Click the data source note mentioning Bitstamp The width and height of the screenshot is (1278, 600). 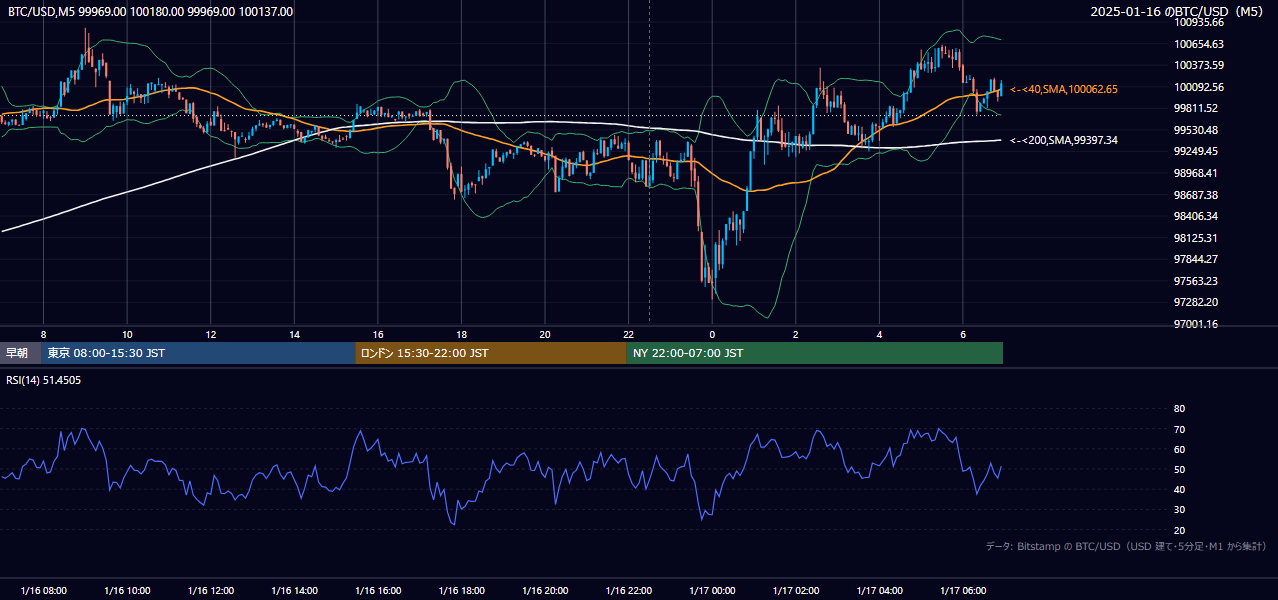coord(1126,546)
